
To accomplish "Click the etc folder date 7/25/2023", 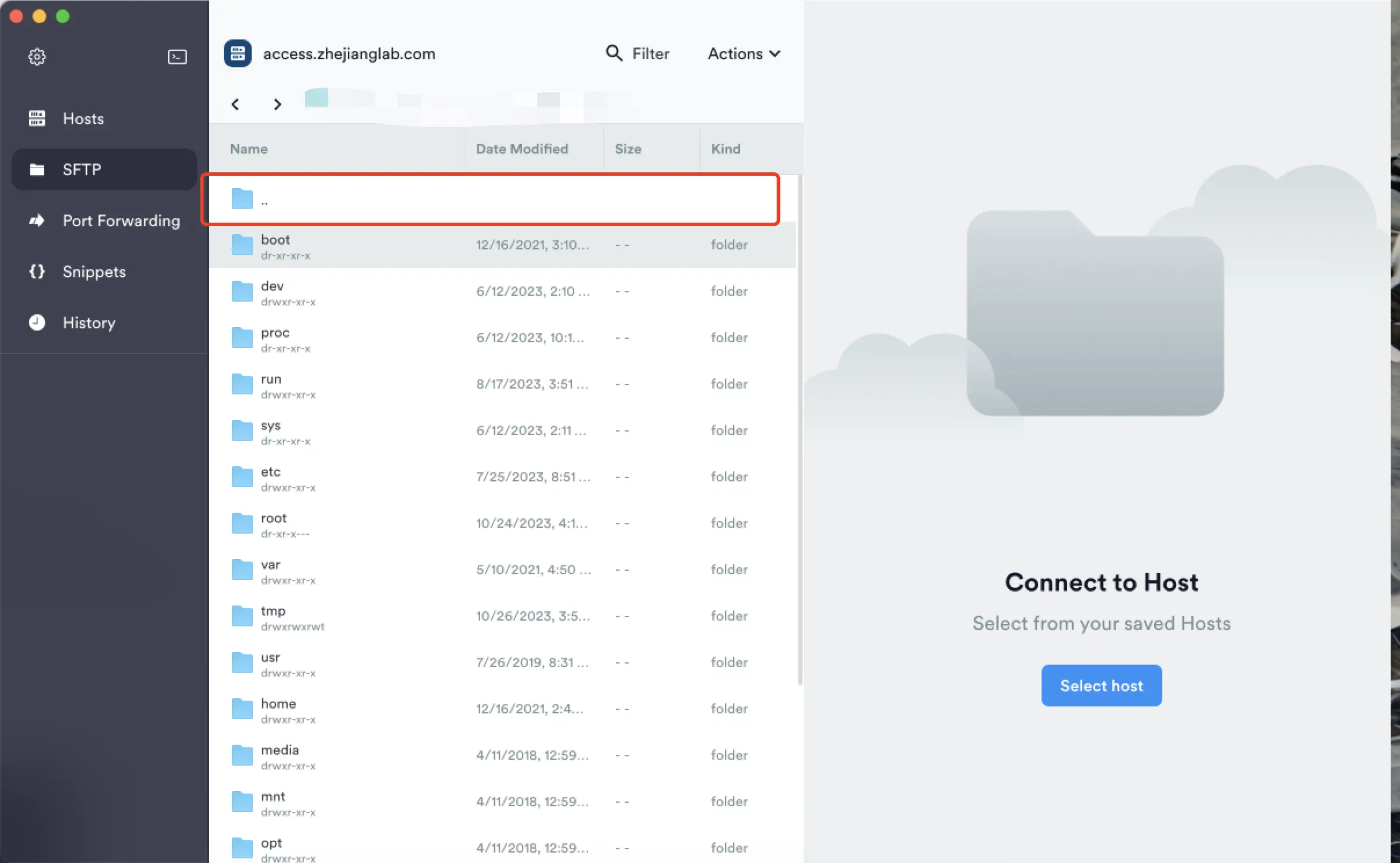I will (534, 477).
